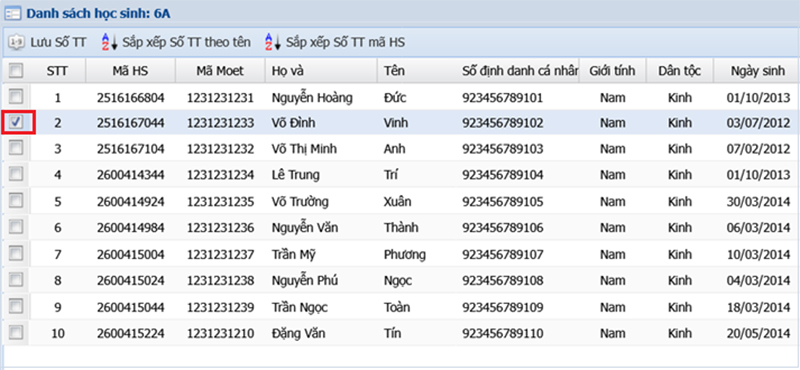Click Mã Moet value 1231231232
This screenshot has width=800, height=370.
pos(220,149)
